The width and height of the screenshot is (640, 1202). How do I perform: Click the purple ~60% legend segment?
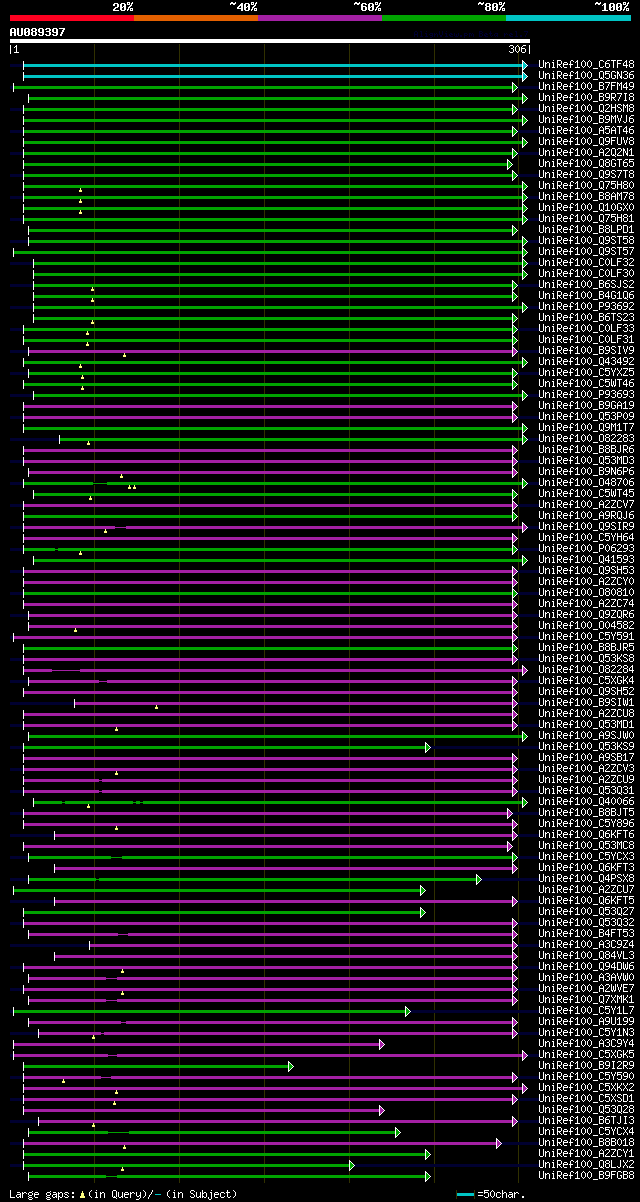(320, 18)
